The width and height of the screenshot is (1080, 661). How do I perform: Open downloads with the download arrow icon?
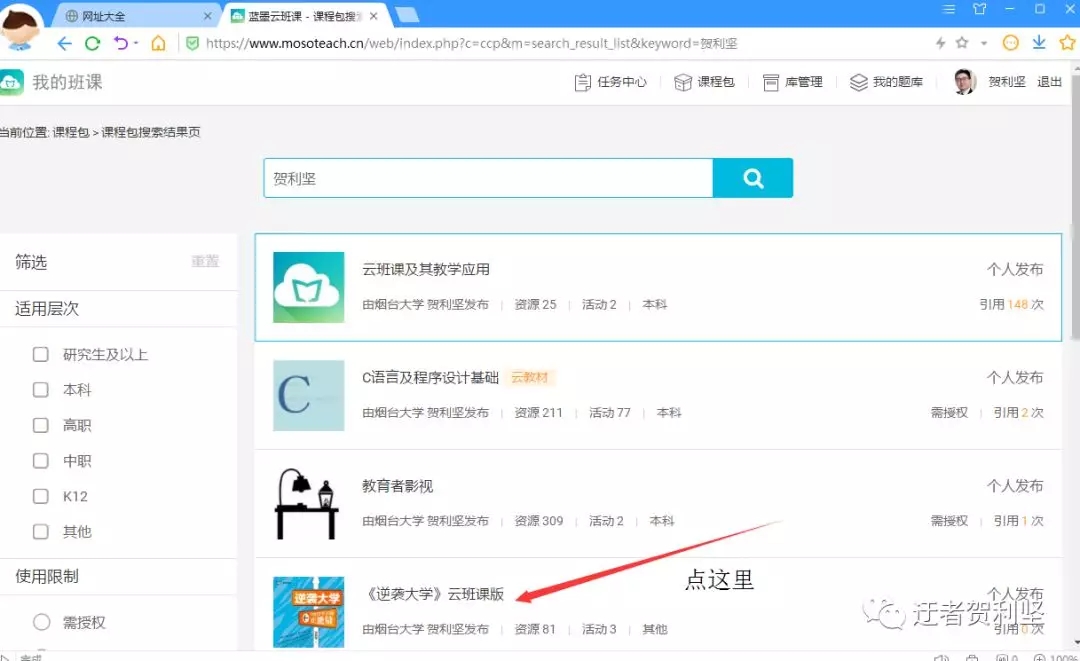click(1039, 43)
